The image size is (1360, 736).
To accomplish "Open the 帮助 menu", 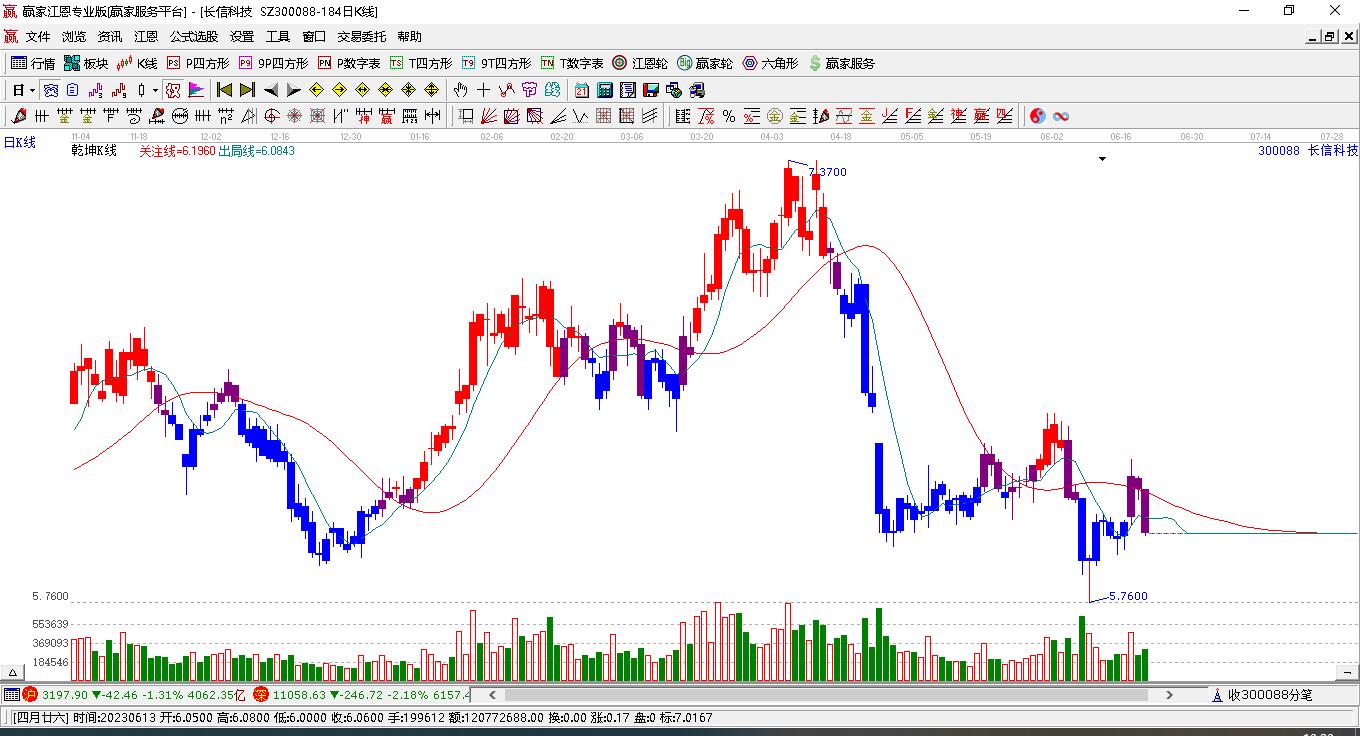I will (410, 37).
